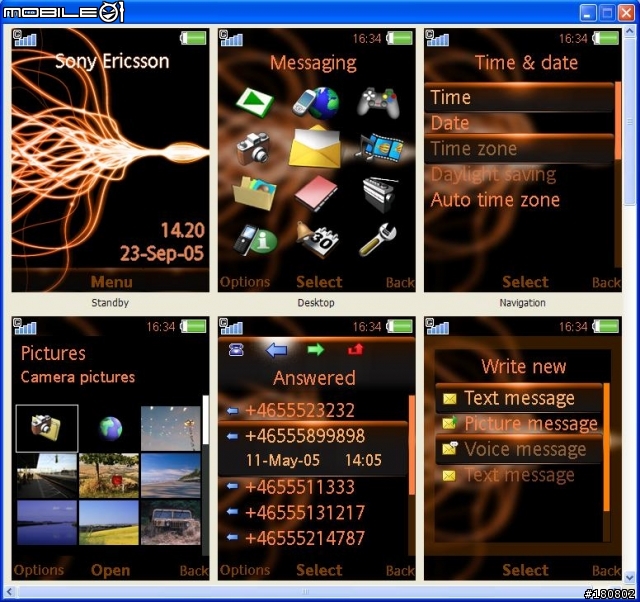Select the Time zone entry
Image resolution: width=640 pixels, height=602 pixels.
pyautogui.click(x=519, y=149)
